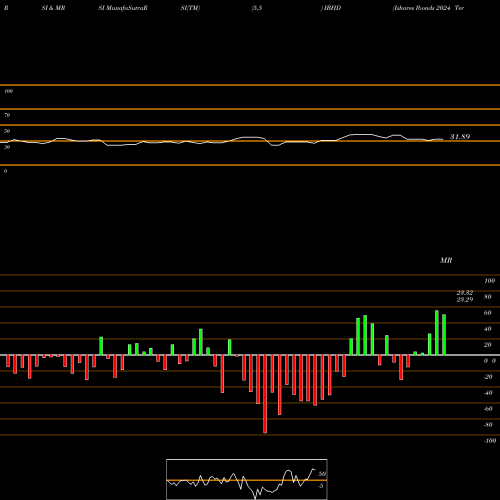Click the 80 label on the MR axis
The width and height of the screenshot is (500, 500).
point(488,297)
